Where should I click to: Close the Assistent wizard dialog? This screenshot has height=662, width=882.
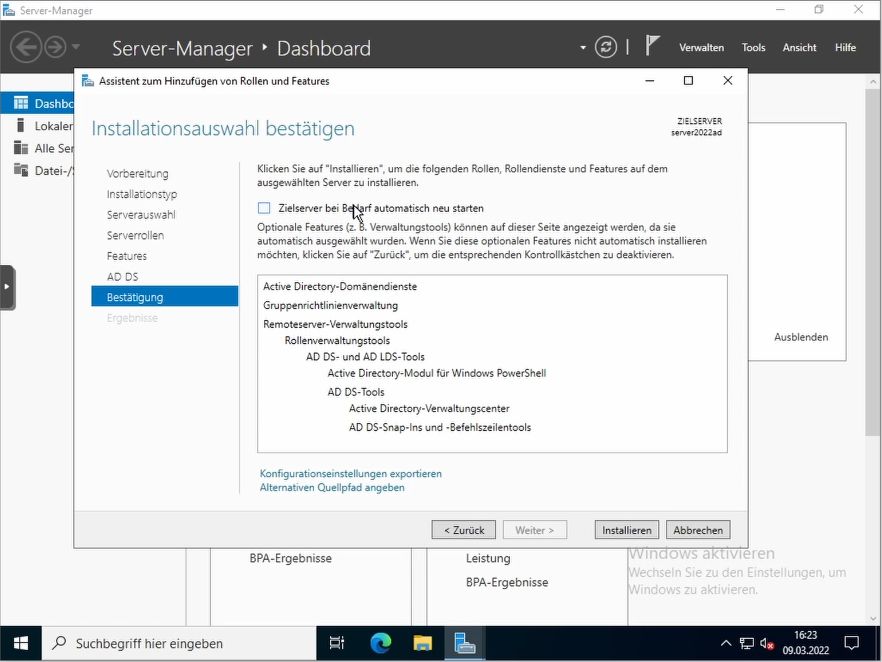(x=727, y=80)
